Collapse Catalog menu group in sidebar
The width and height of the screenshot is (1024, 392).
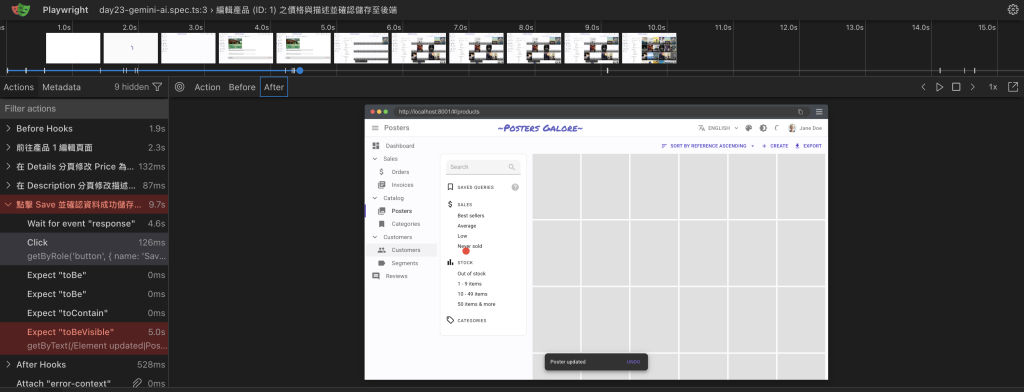[x=375, y=198]
